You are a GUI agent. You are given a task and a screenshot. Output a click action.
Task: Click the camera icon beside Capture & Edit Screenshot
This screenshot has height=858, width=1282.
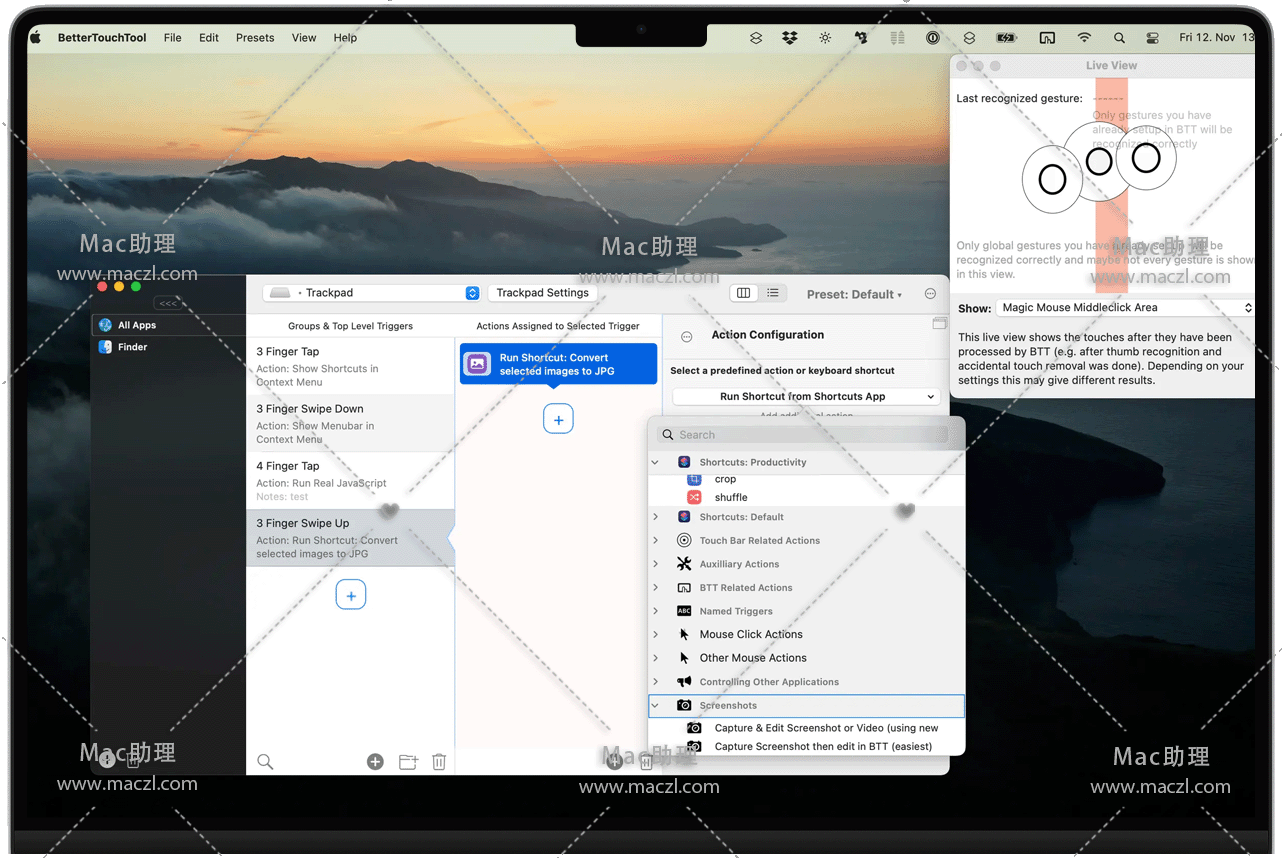click(695, 728)
